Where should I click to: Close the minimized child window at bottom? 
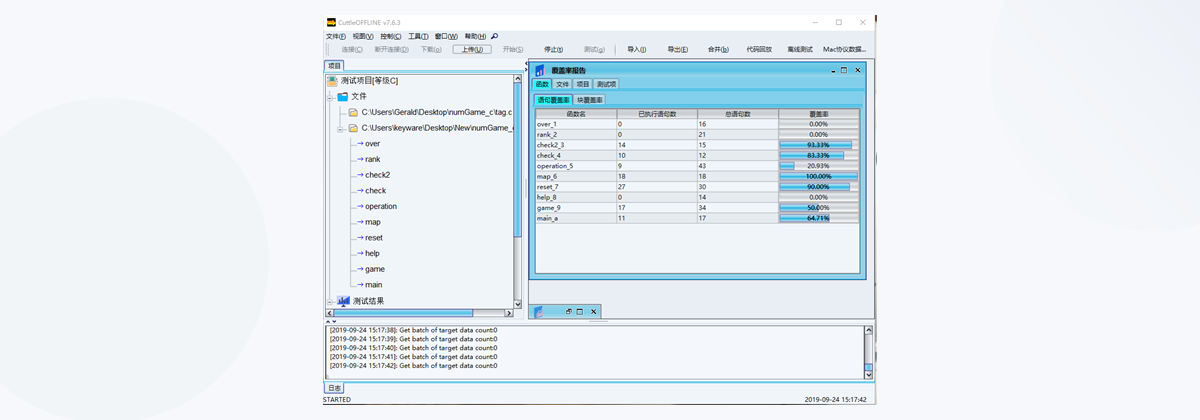click(593, 312)
